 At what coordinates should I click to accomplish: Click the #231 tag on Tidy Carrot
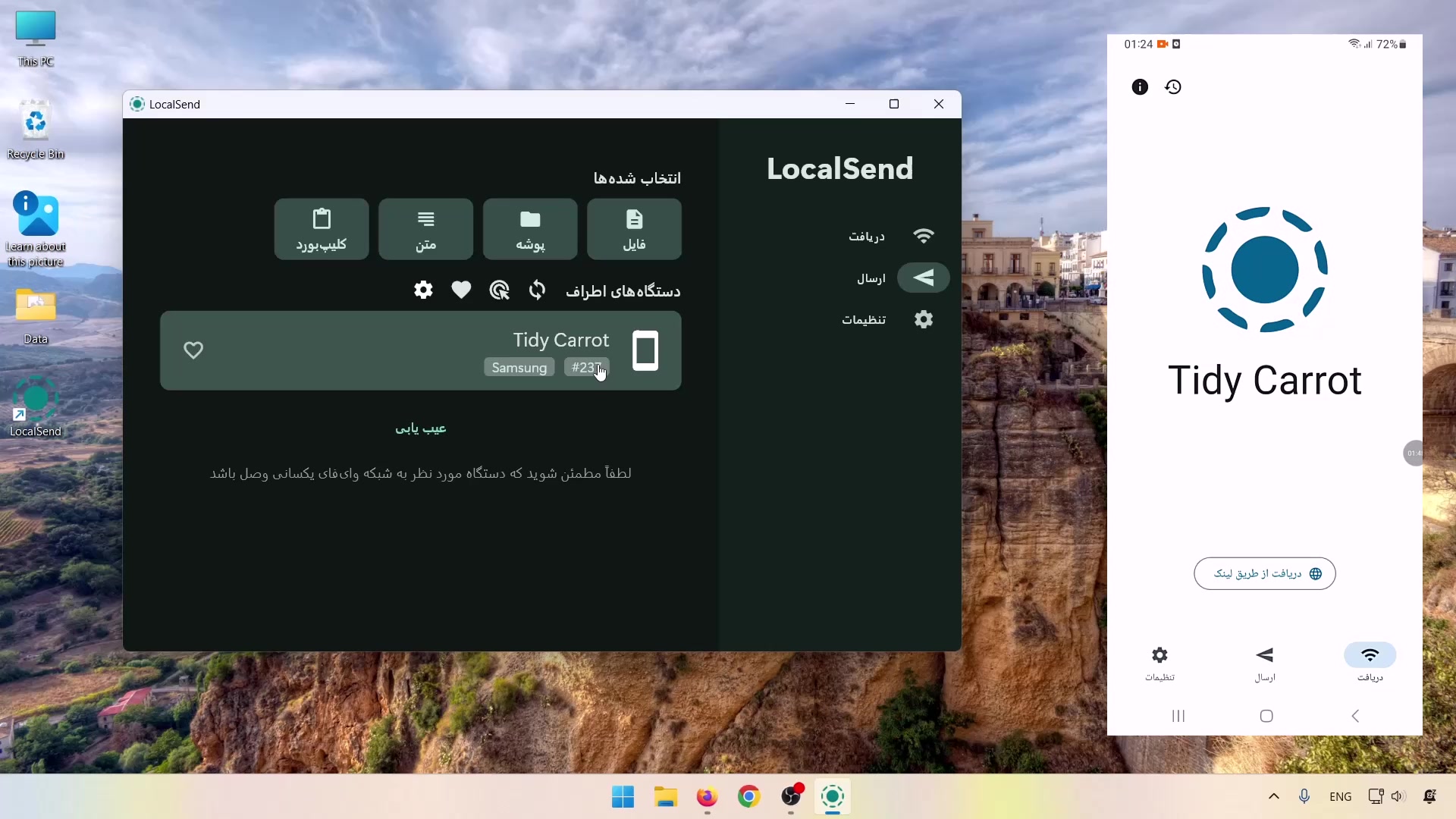(x=586, y=367)
